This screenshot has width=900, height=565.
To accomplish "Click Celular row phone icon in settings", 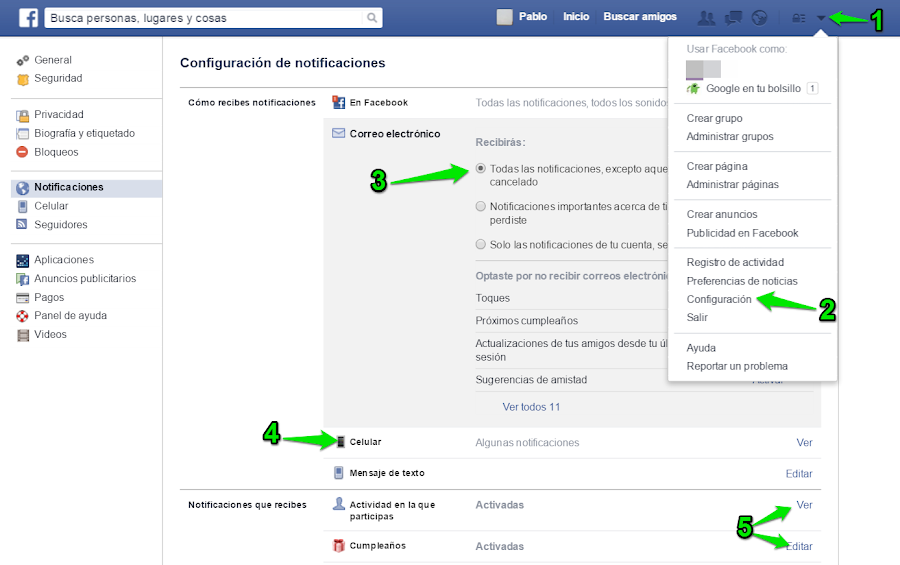I will click(x=340, y=442).
